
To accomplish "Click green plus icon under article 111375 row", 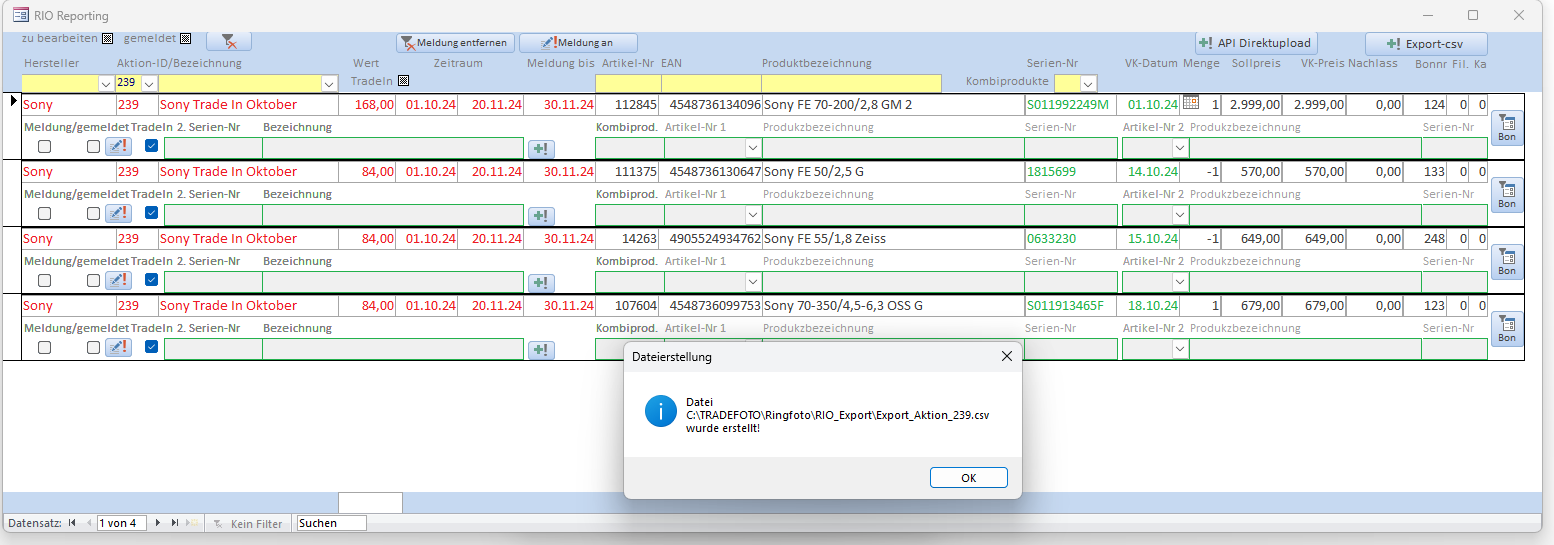I will coord(541,216).
